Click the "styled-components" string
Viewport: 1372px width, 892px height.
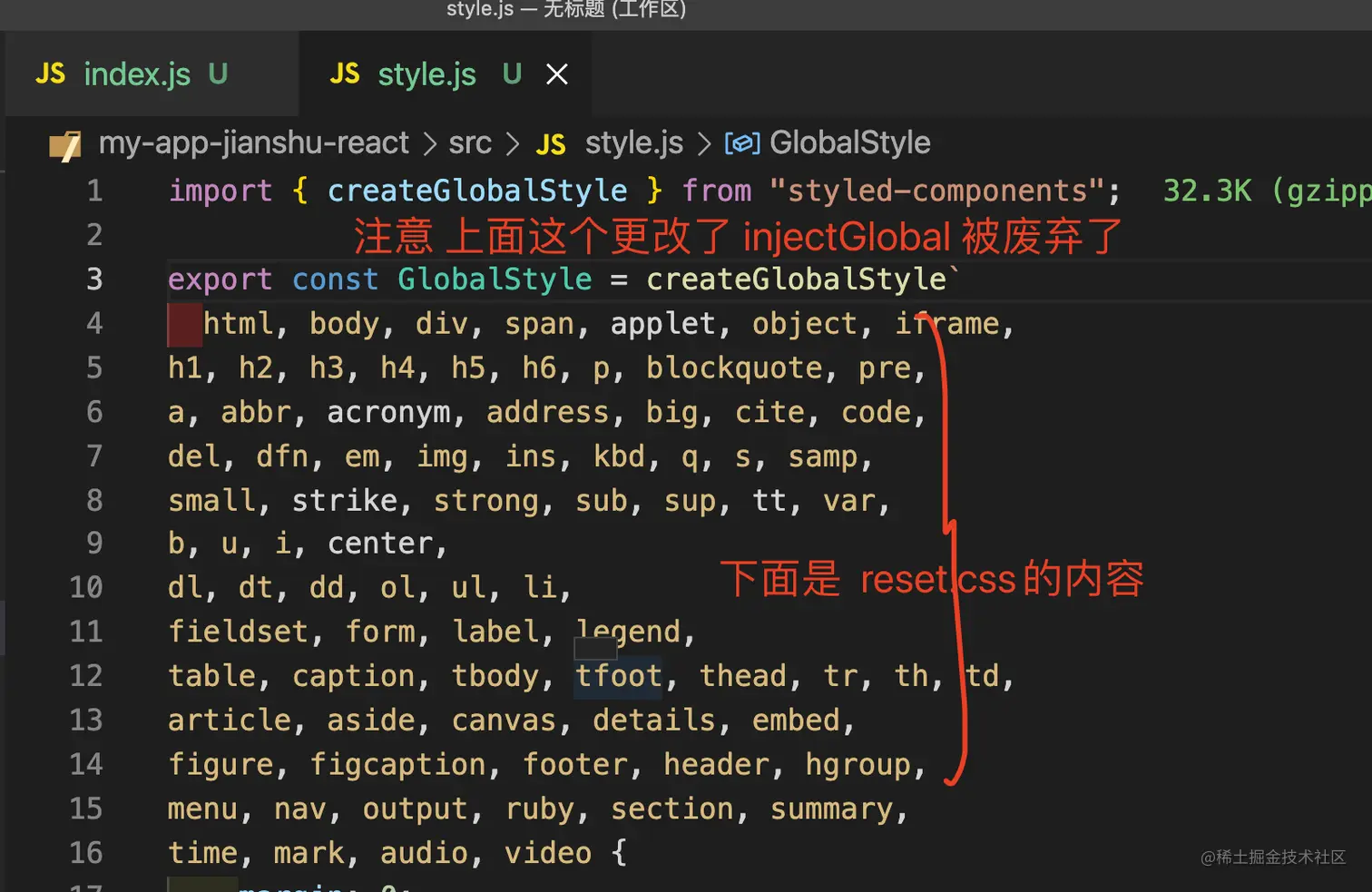[x=937, y=191]
